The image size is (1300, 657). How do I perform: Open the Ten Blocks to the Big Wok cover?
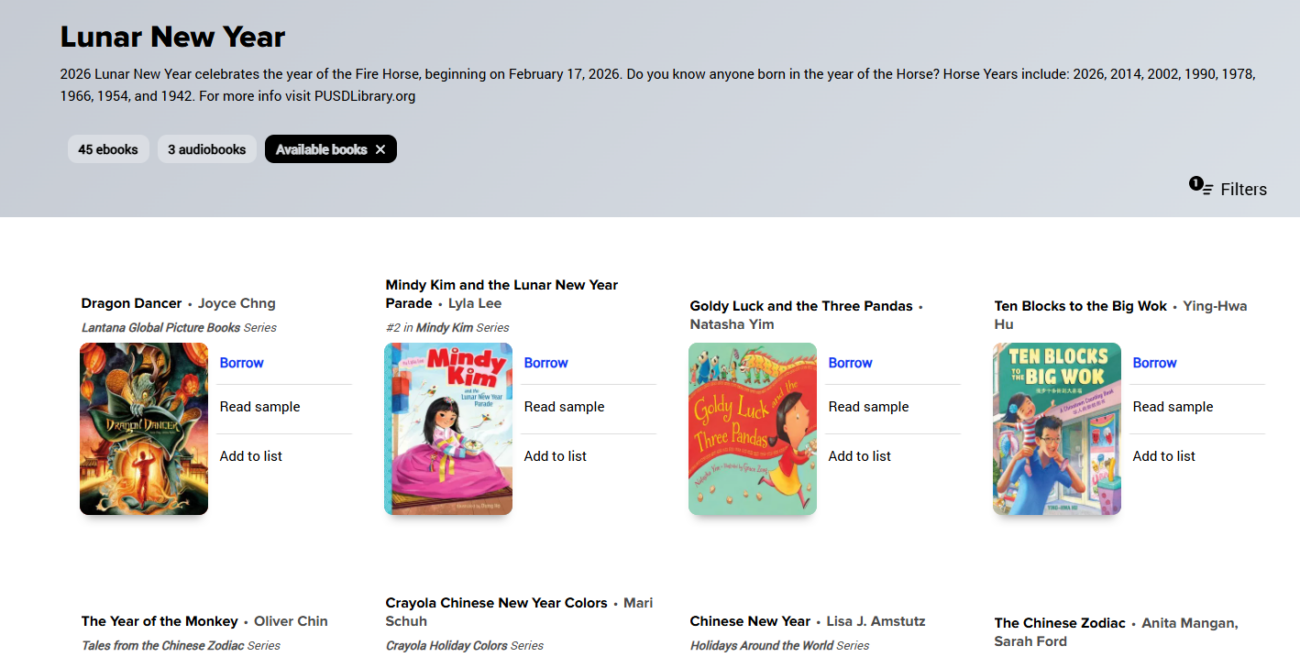pyautogui.click(x=1056, y=429)
